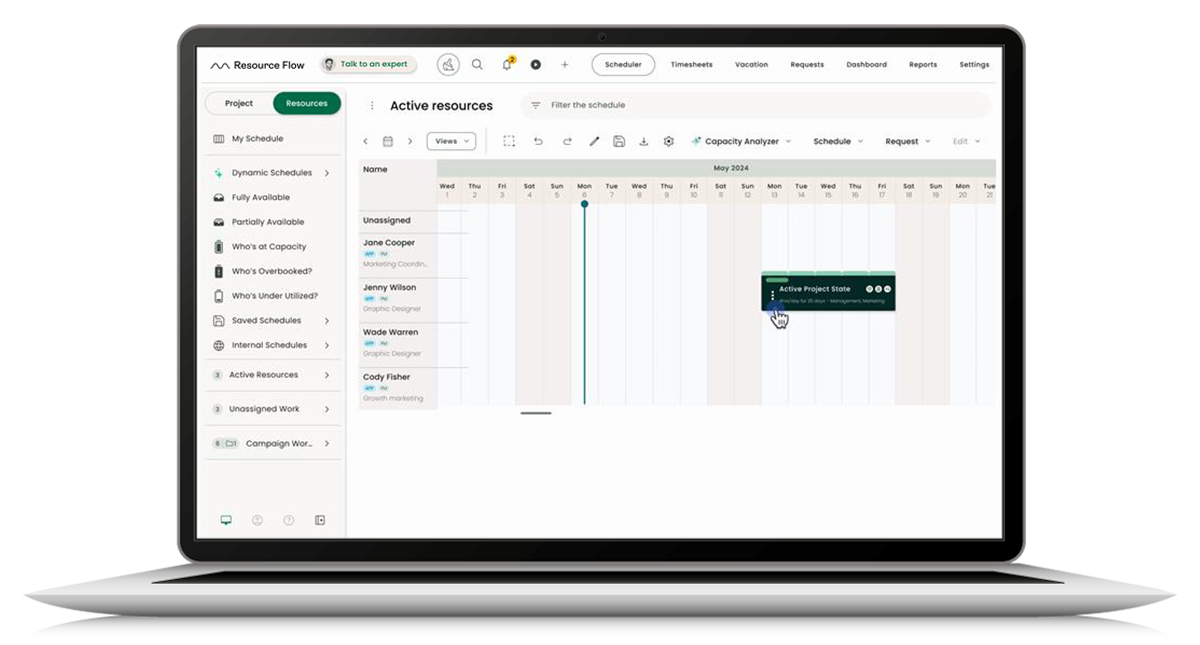1200x645 pixels.
Task: Switch to the Project toggle
Action: pyautogui.click(x=239, y=103)
